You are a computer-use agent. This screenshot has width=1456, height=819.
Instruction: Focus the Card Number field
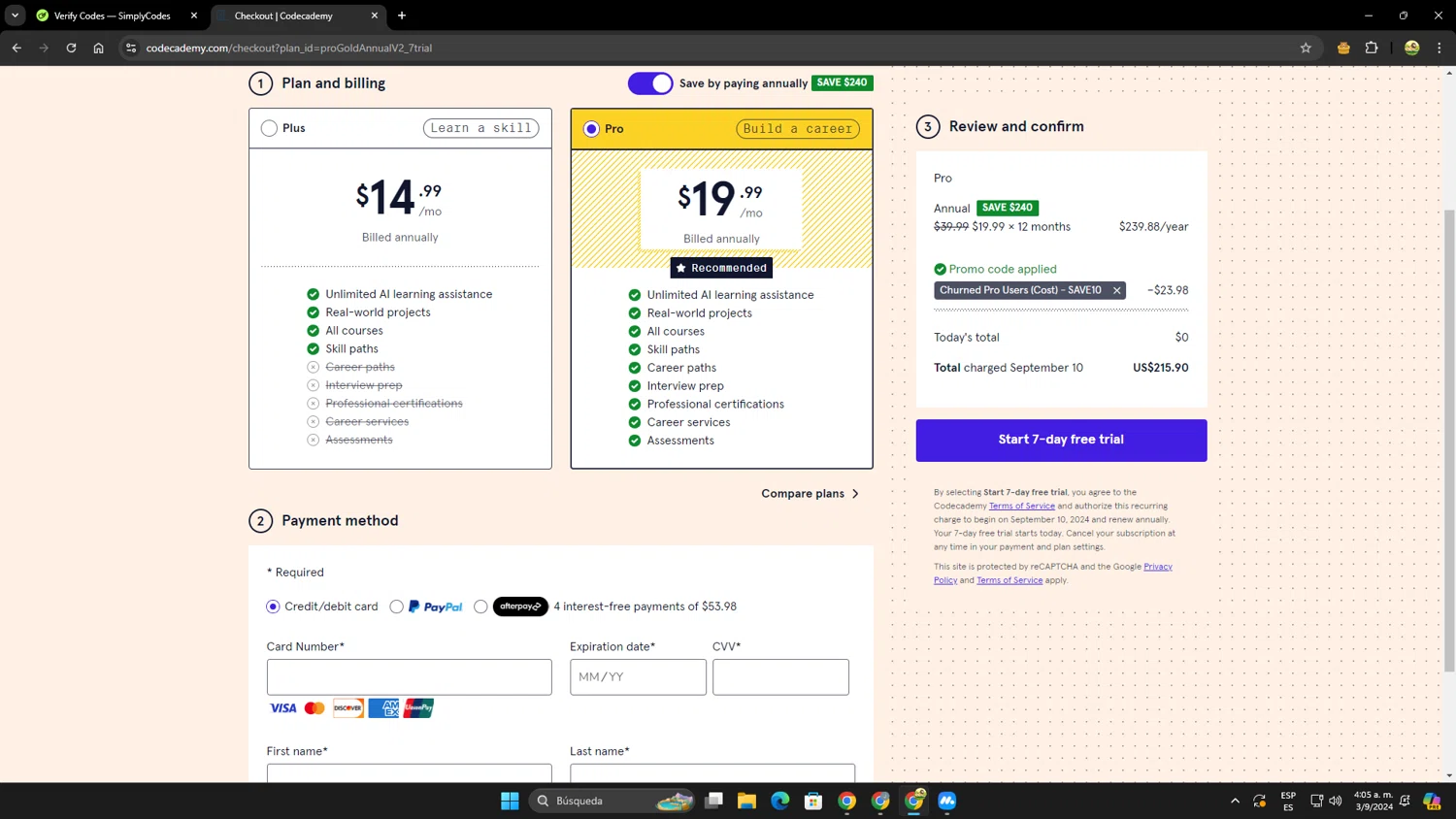409,677
